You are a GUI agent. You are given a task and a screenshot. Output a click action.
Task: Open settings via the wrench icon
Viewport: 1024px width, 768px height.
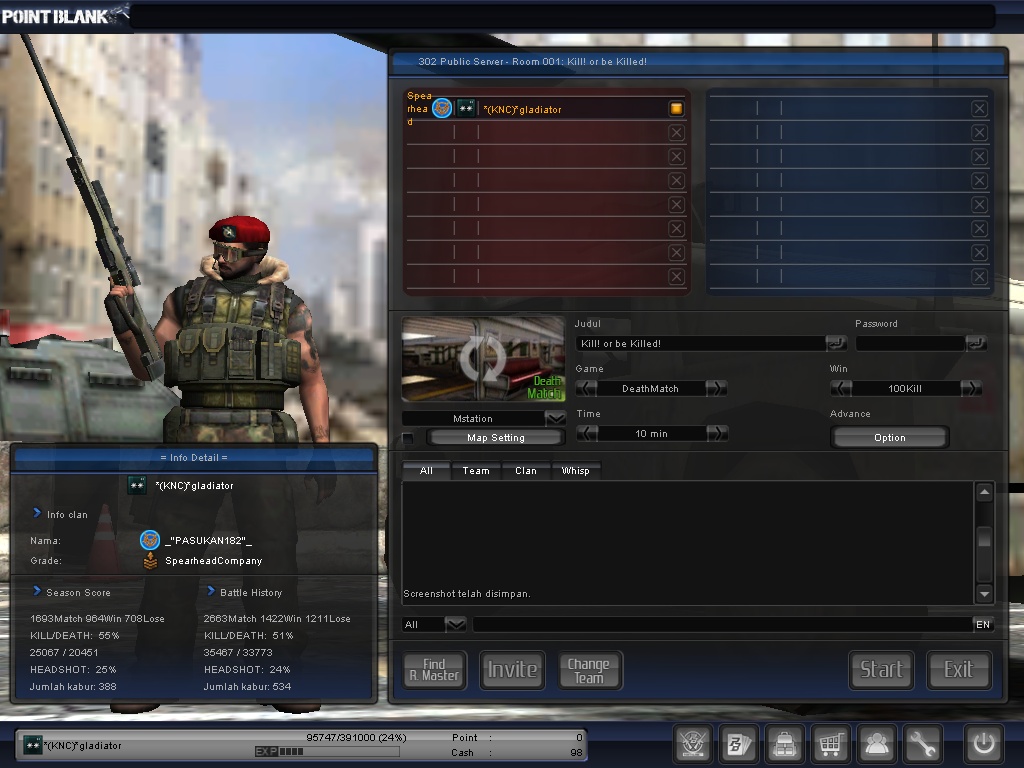pyautogui.click(x=923, y=744)
